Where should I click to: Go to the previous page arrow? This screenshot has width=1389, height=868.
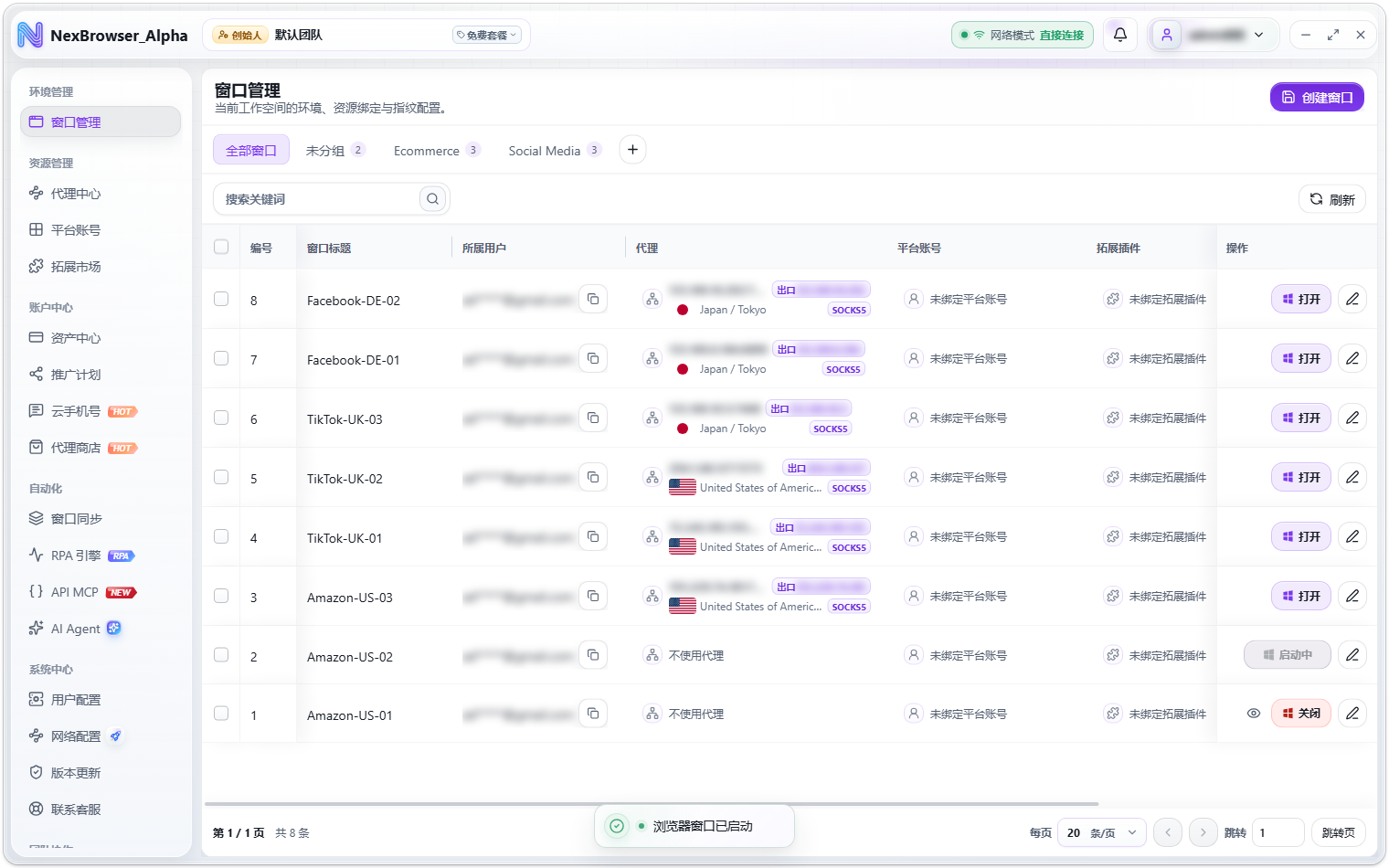pyautogui.click(x=1168, y=832)
